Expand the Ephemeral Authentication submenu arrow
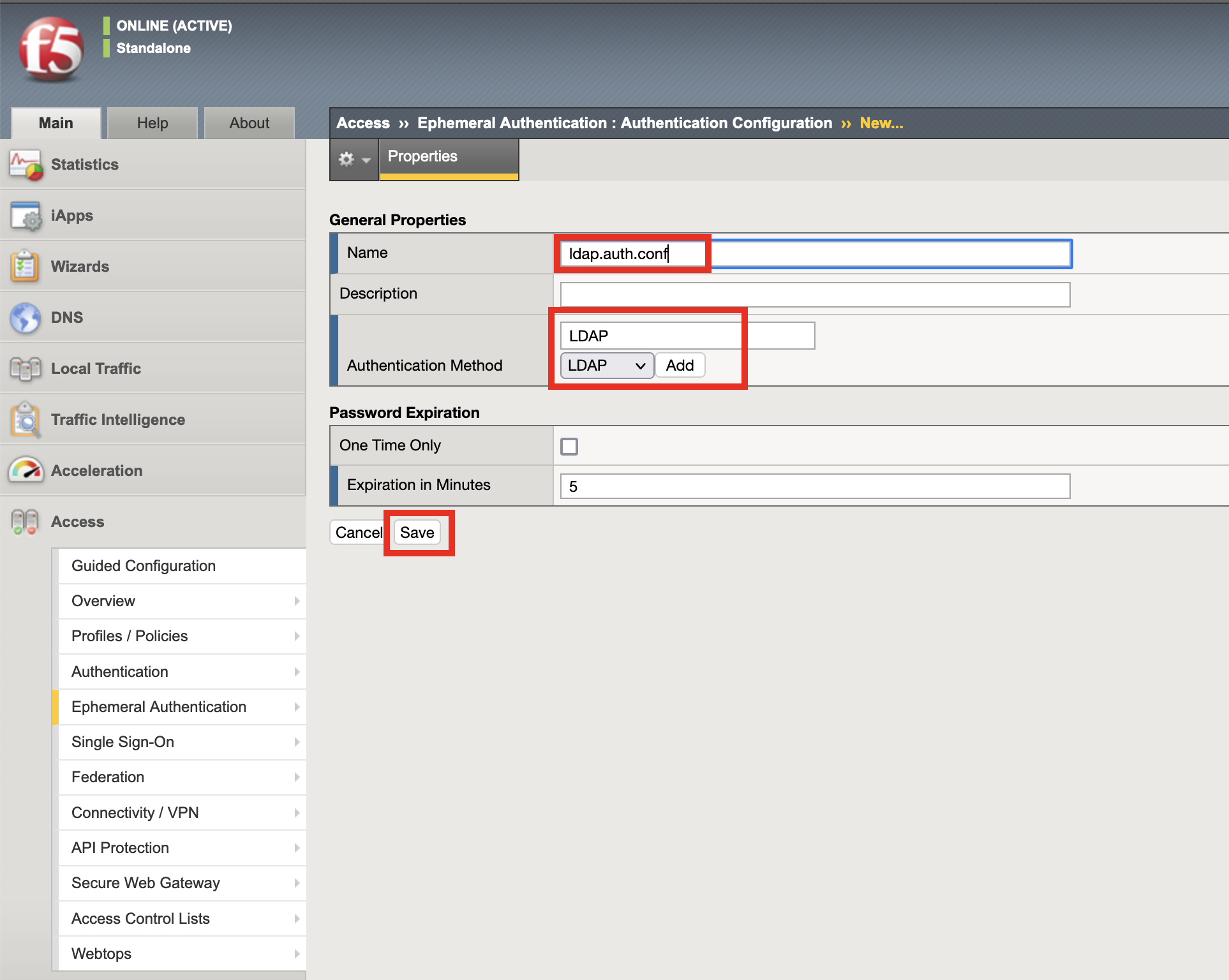 (x=297, y=707)
